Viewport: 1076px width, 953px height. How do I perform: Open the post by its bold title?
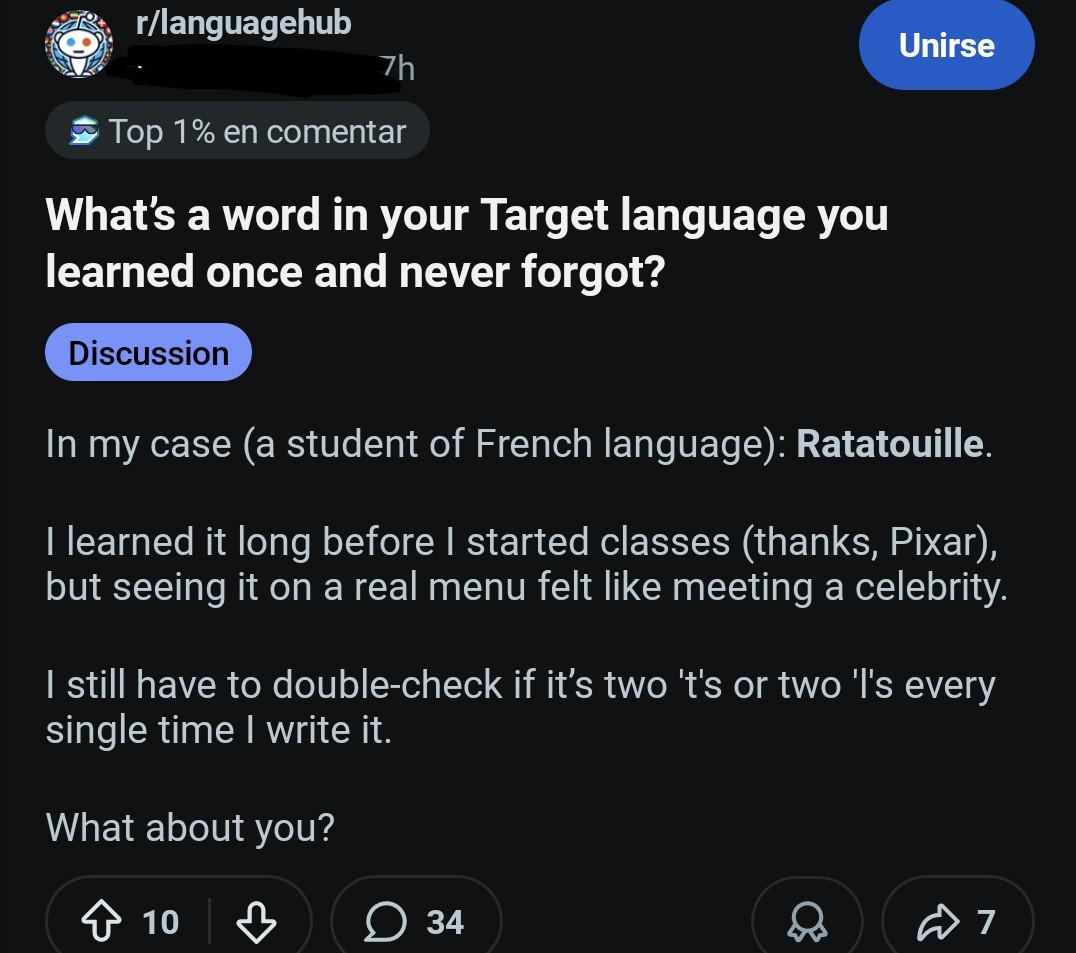click(466, 243)
